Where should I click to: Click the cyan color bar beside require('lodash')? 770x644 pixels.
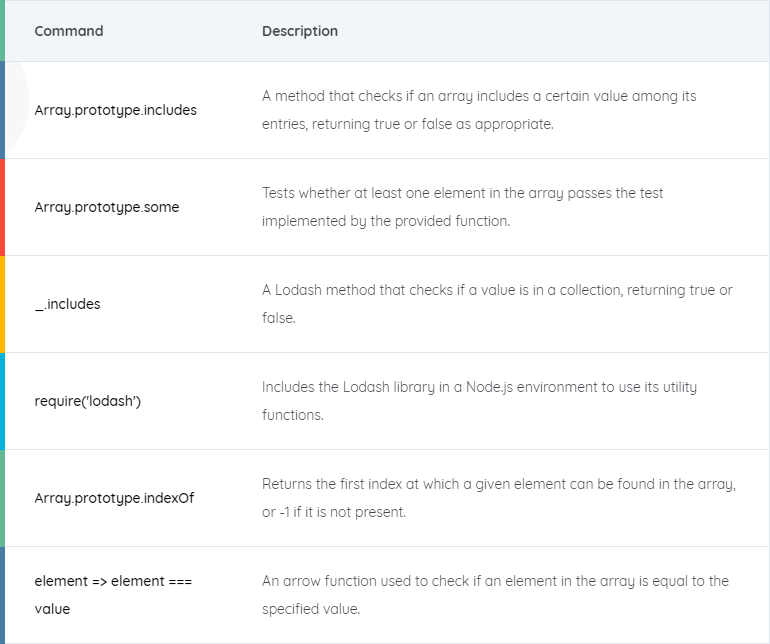(x=2, y=401)
